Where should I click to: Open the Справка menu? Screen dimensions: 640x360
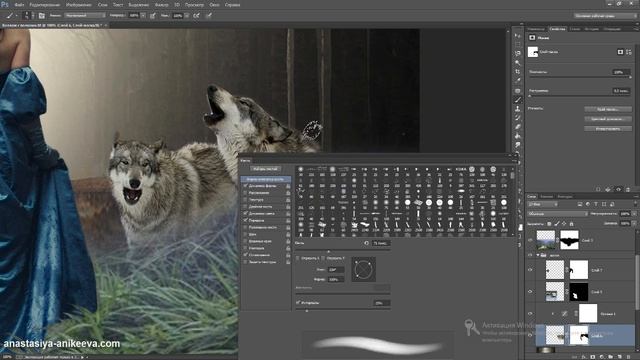tap(233, 5)
